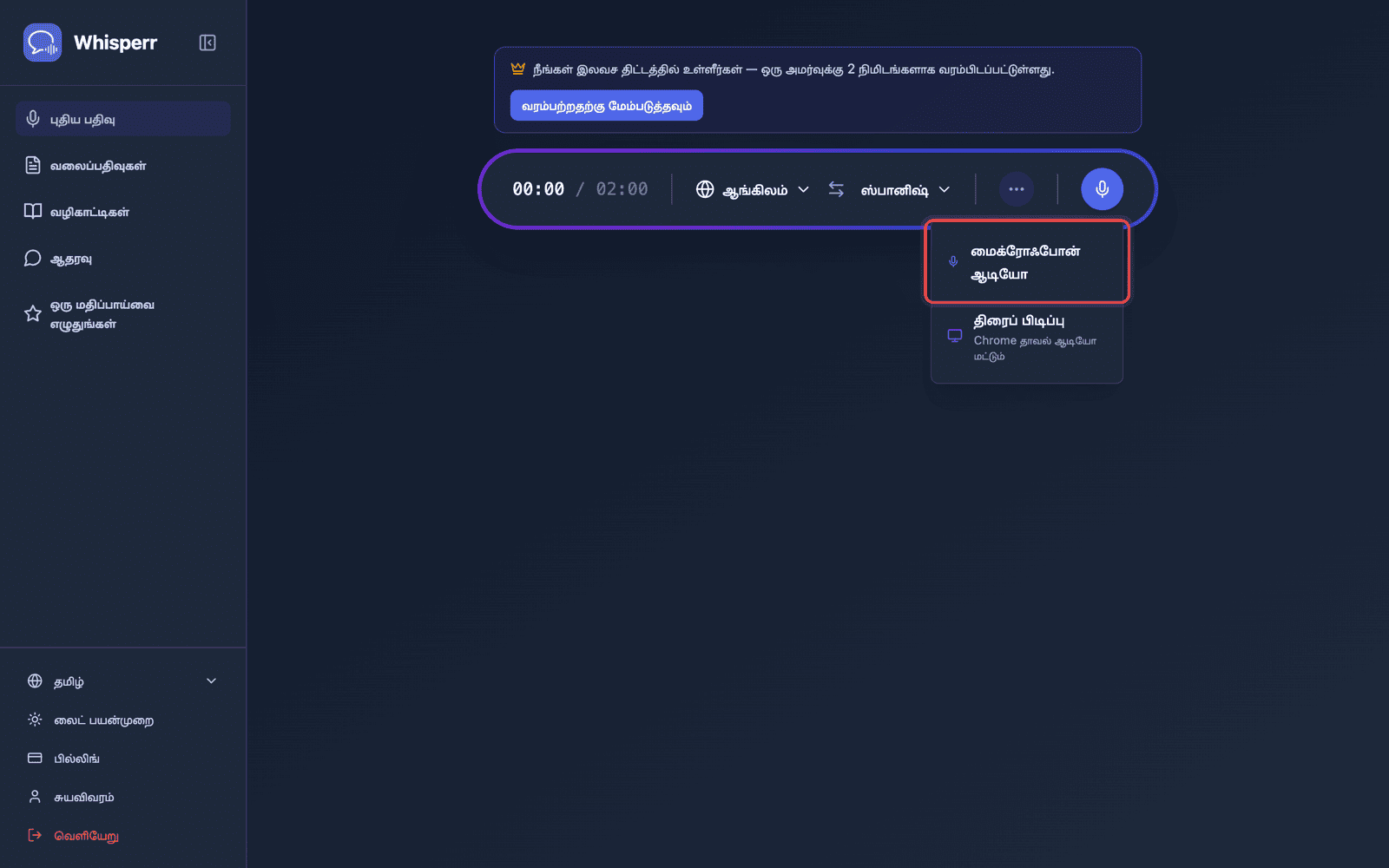Swap languages with the arrows icon
The height and width of the screenshot is (868, 1389).
pos(836,189)
